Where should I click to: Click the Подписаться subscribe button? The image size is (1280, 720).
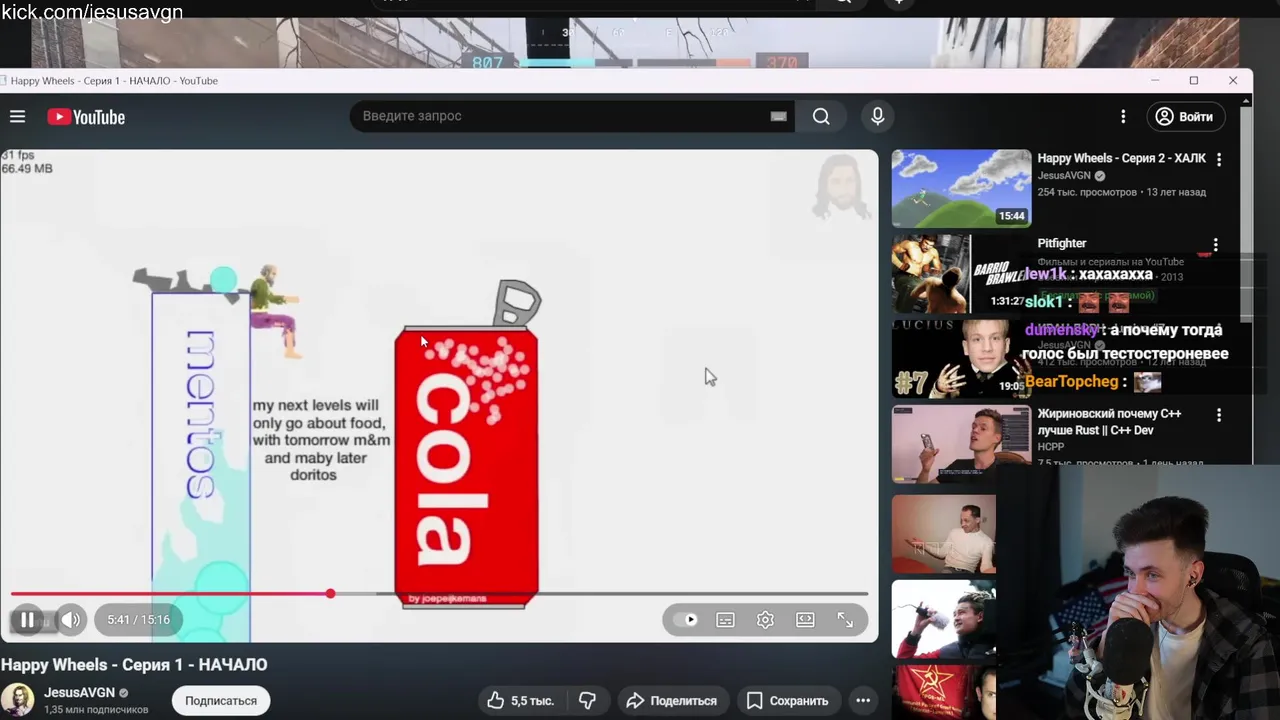pyautogui.click(x=221, y=701)
